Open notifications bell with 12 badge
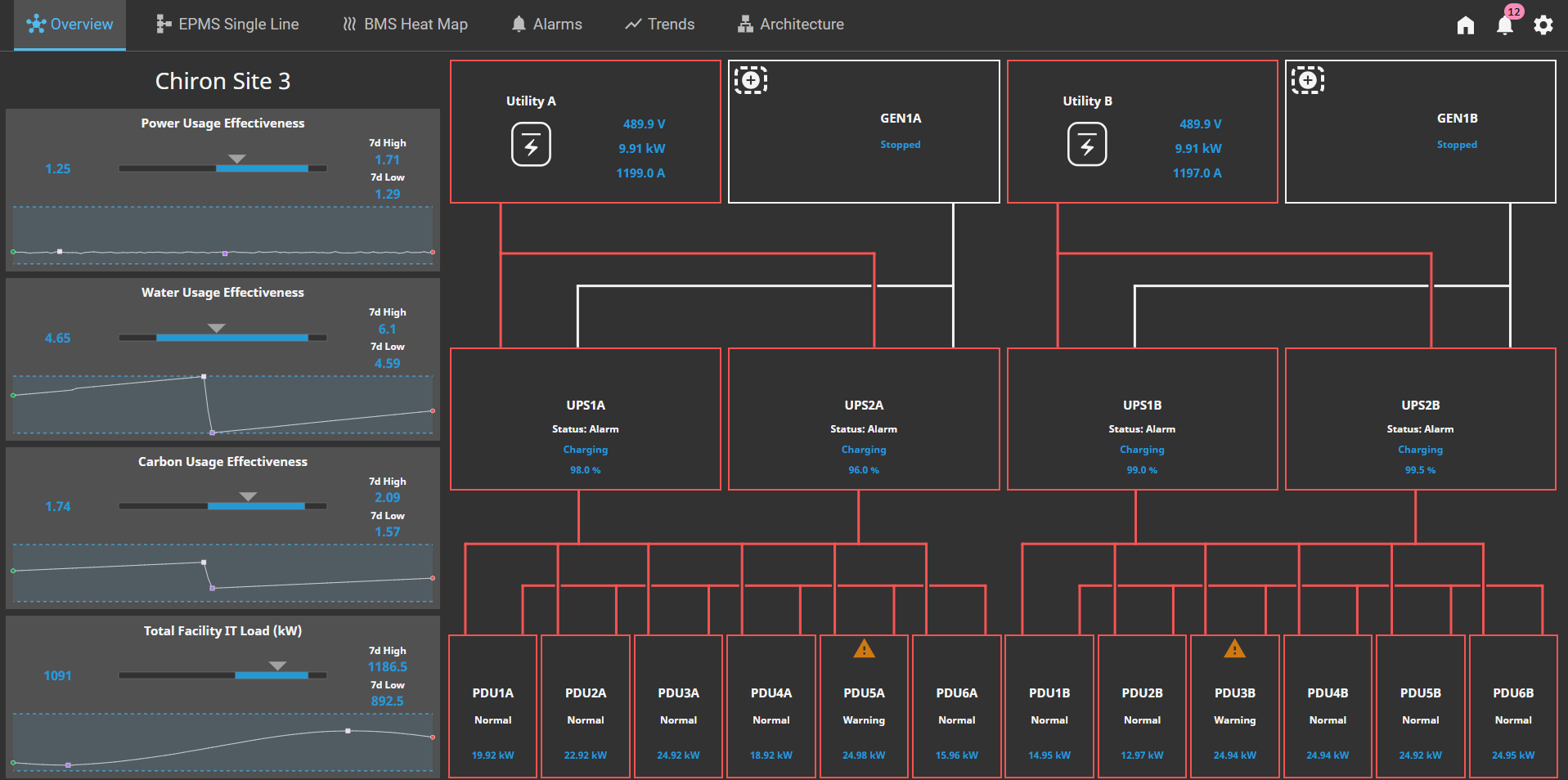1568x780 pixels. pos(1505,25)
